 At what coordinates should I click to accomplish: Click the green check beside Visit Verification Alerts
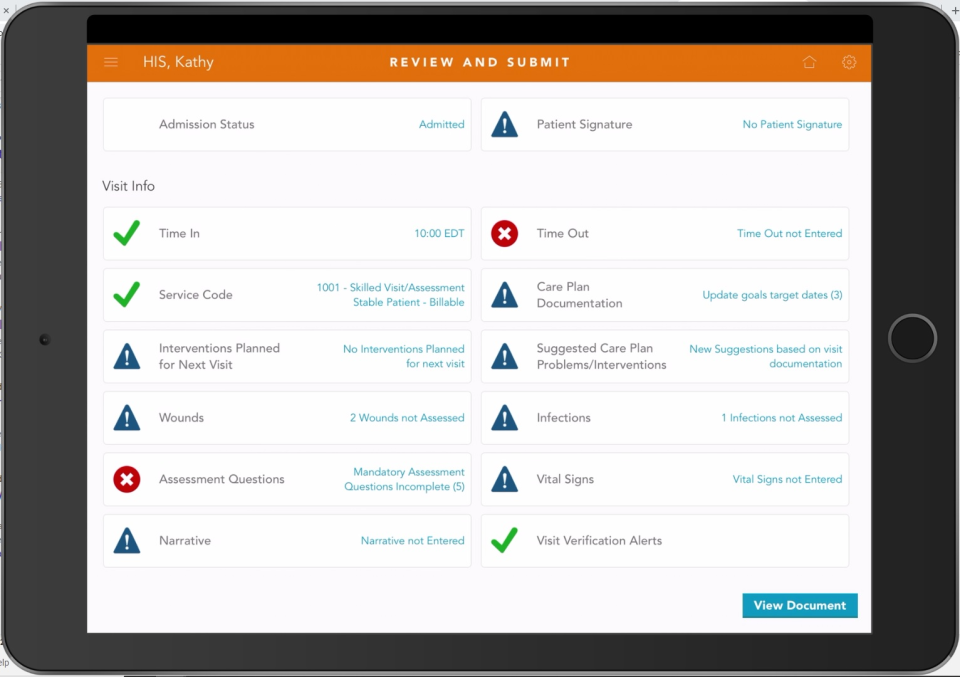tap(504, 540)
